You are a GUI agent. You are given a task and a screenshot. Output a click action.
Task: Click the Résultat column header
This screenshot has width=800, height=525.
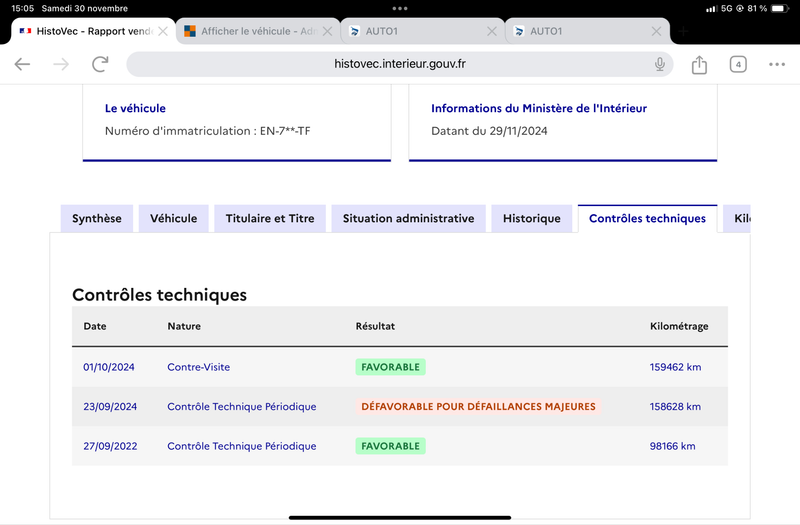tap(375, 326)
